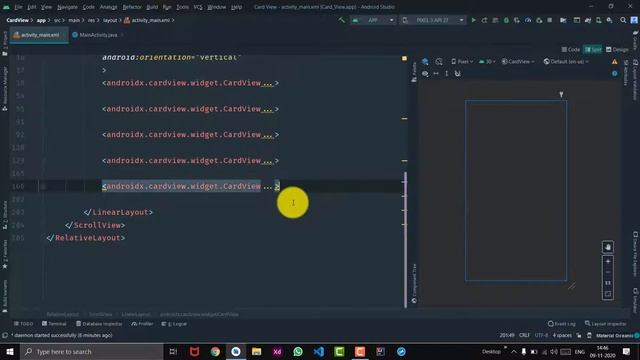Image resolution: width=640 pixels, height=360 pixels.
Task: Click the Debug app bug icon
Action: pyautogui.click(x=506, y=20)
